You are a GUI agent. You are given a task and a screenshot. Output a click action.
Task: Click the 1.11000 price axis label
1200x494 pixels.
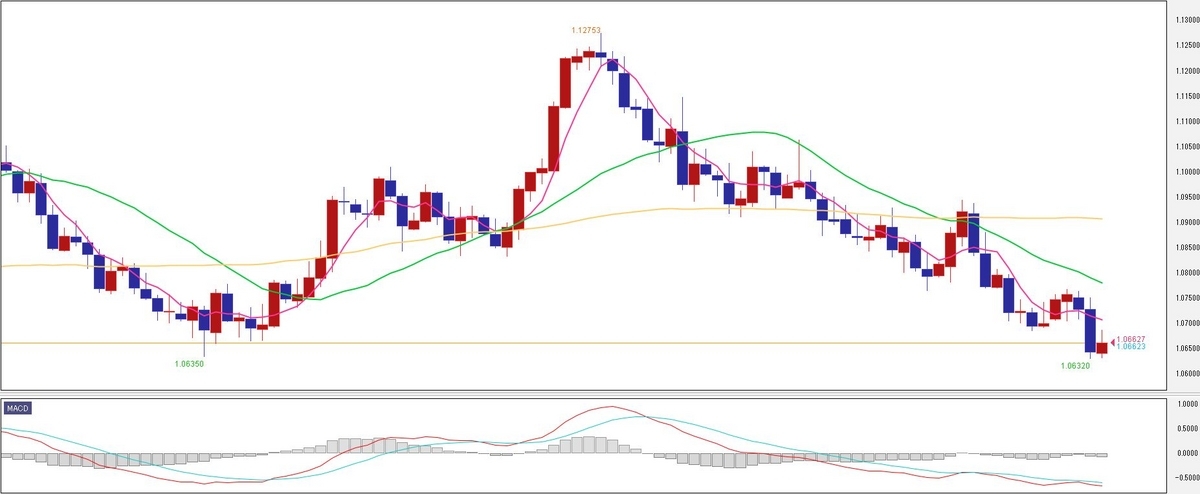[1187, 121]
